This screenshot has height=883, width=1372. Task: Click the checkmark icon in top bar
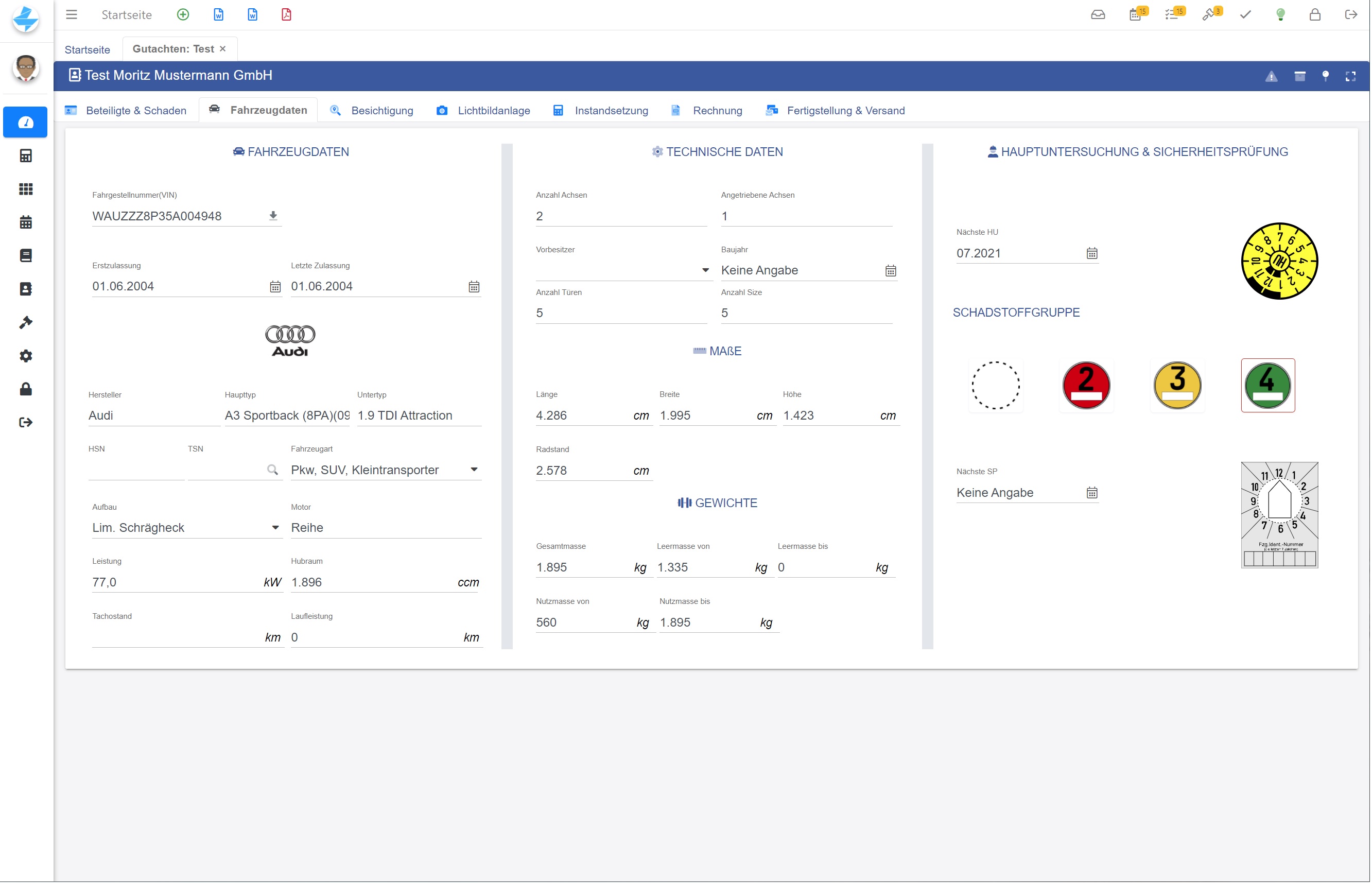pos(1245,14)
